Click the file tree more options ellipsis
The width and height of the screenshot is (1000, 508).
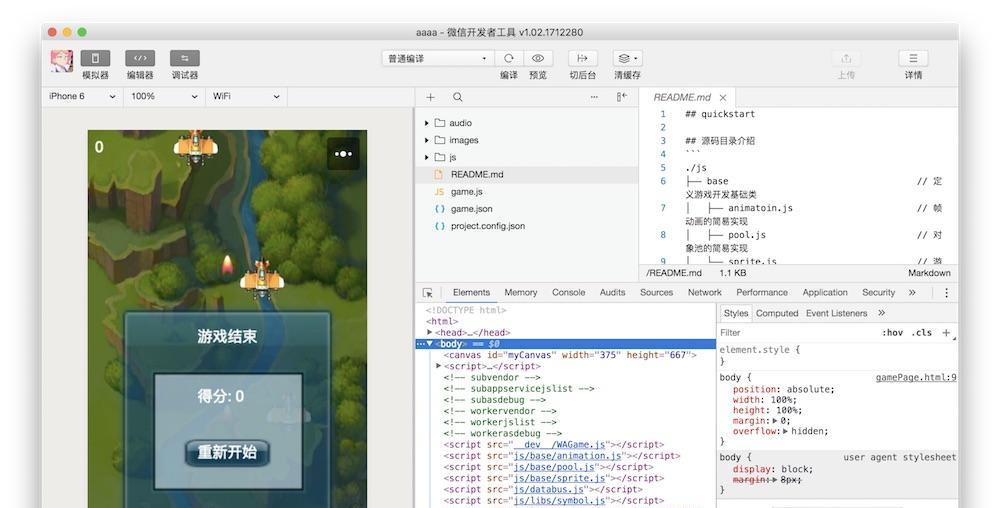click(594, 98)
